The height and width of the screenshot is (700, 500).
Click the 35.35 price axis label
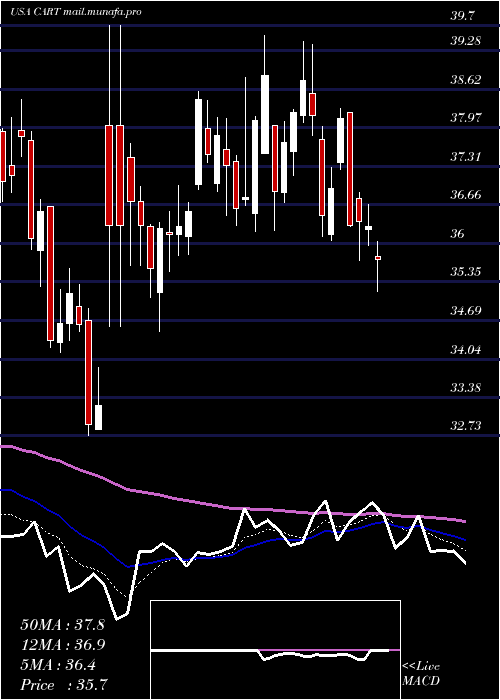[x=466, y=271]
